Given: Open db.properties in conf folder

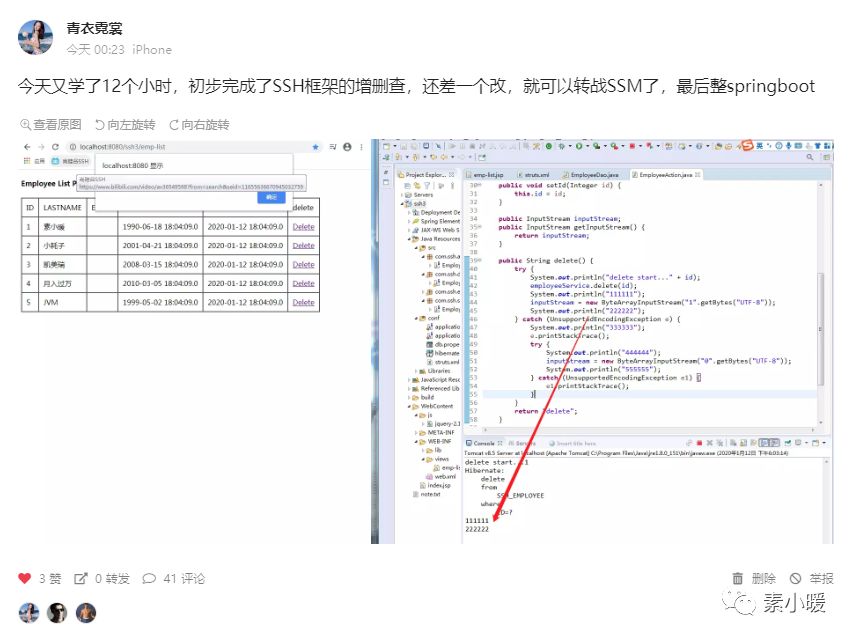Looking at the screenshot, I should [443, 344].
